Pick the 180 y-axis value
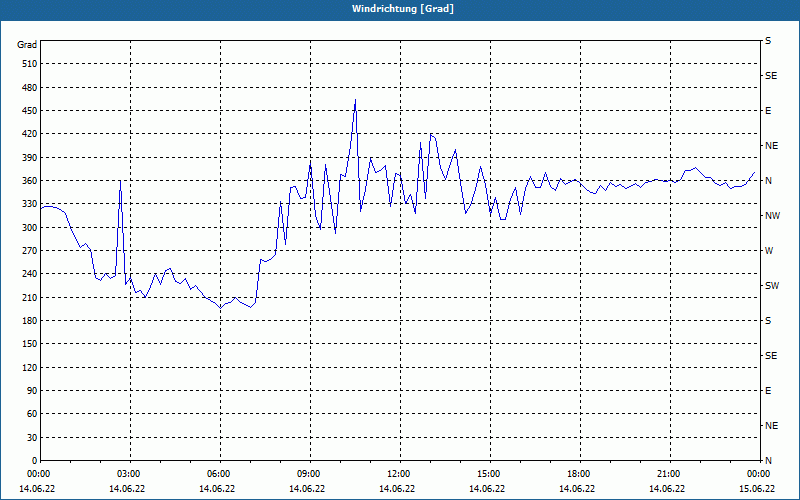 point(30,321)
